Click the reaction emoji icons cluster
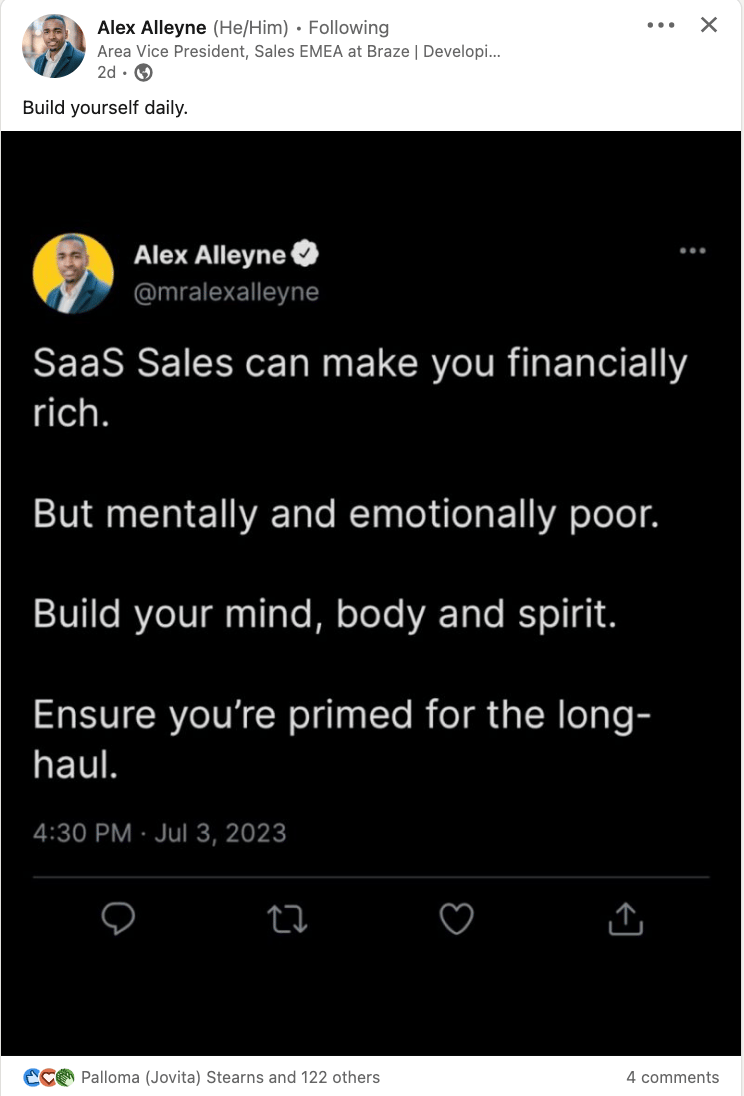 [x=49, y=1077]
